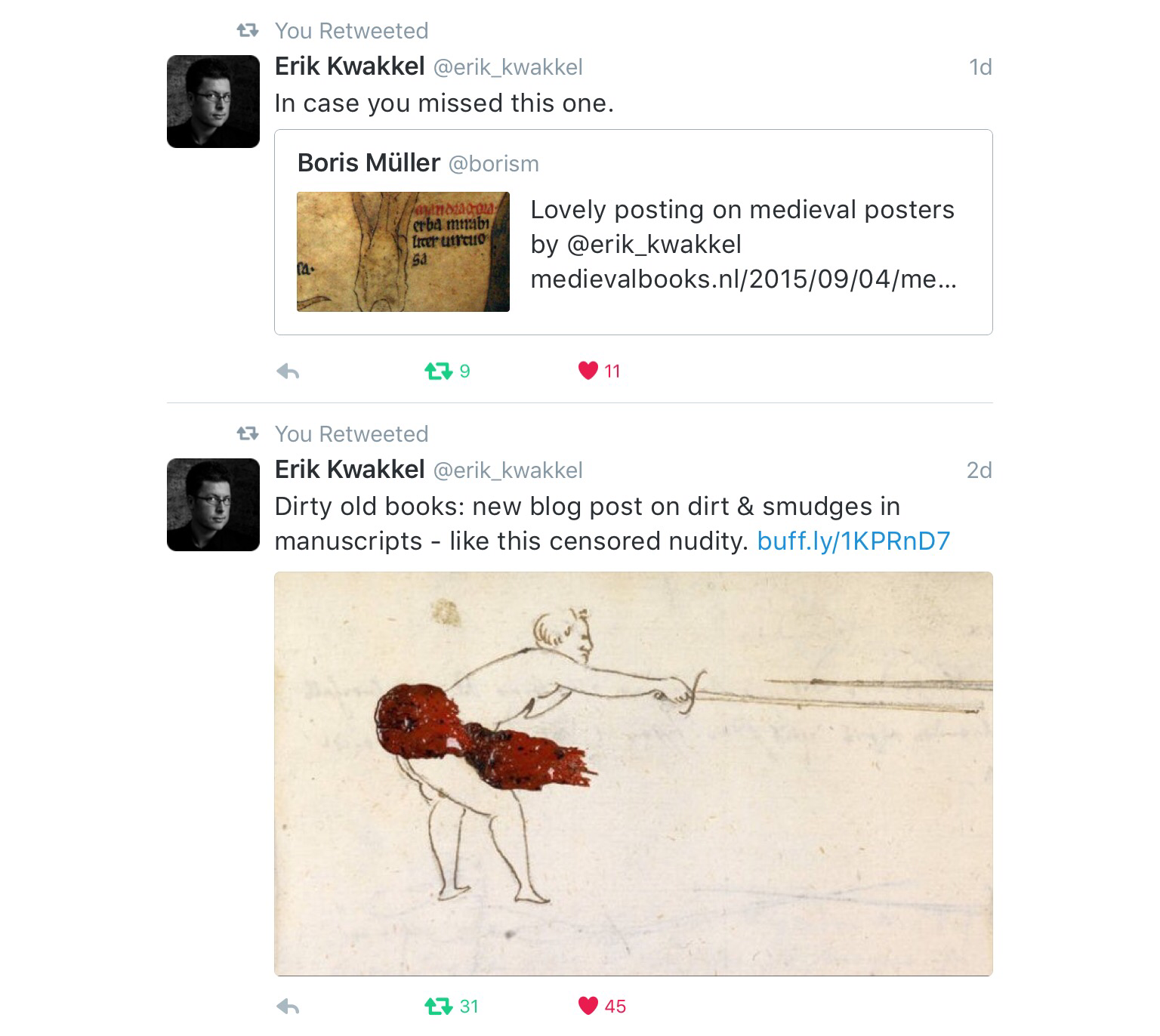Click the 1d timestamp
The height and width of the screenshot is (1036, 1160).
pos(980,67)
